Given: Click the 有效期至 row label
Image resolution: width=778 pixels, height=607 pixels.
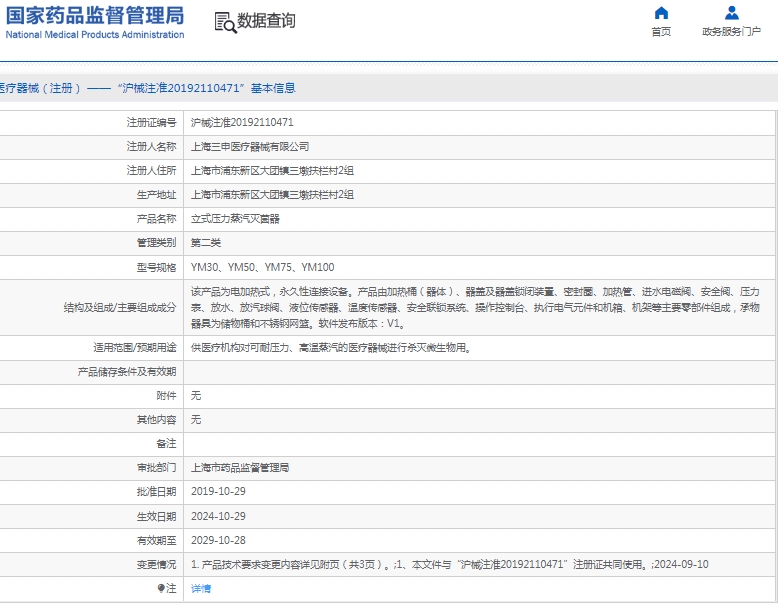Looking at the screenshot, I should pos(156,540).
